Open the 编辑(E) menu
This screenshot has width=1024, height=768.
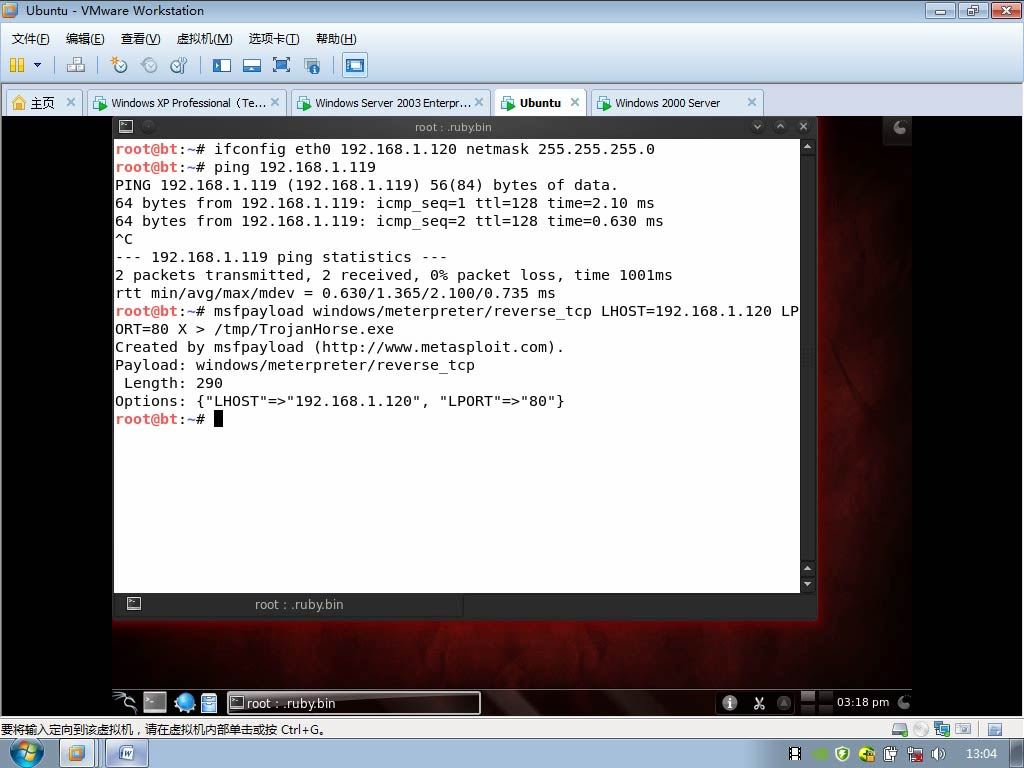[x=85, y=39]
